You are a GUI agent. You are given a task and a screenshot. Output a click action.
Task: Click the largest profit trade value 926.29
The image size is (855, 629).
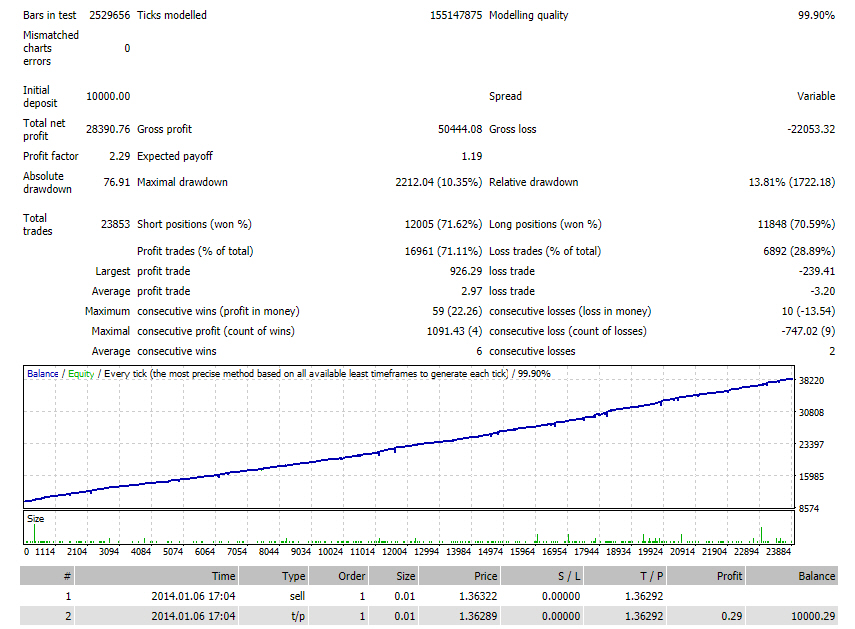[466, 271]
